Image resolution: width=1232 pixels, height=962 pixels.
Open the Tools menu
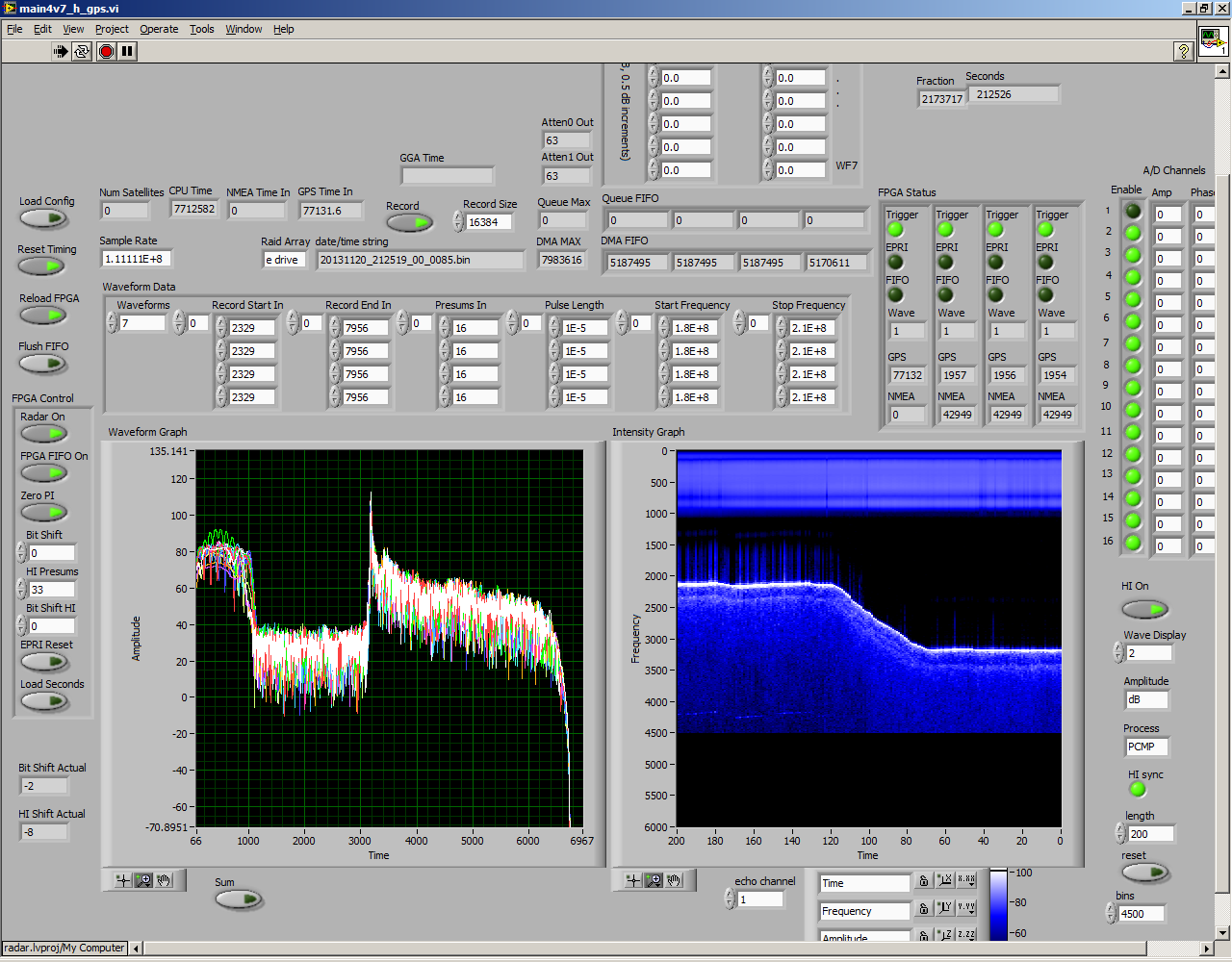(201, 29)
